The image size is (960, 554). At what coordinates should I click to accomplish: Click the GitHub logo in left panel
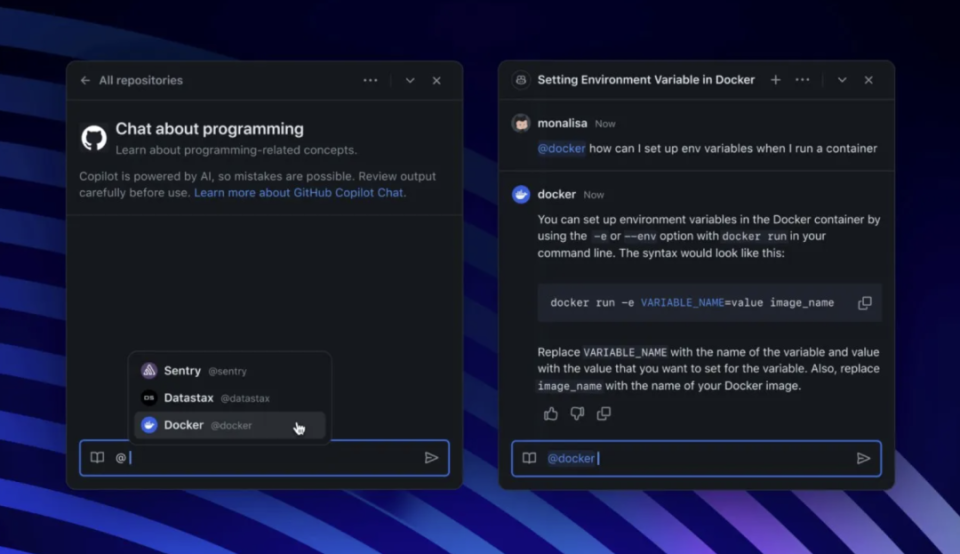pyautogui.click(x=94, y=138)
